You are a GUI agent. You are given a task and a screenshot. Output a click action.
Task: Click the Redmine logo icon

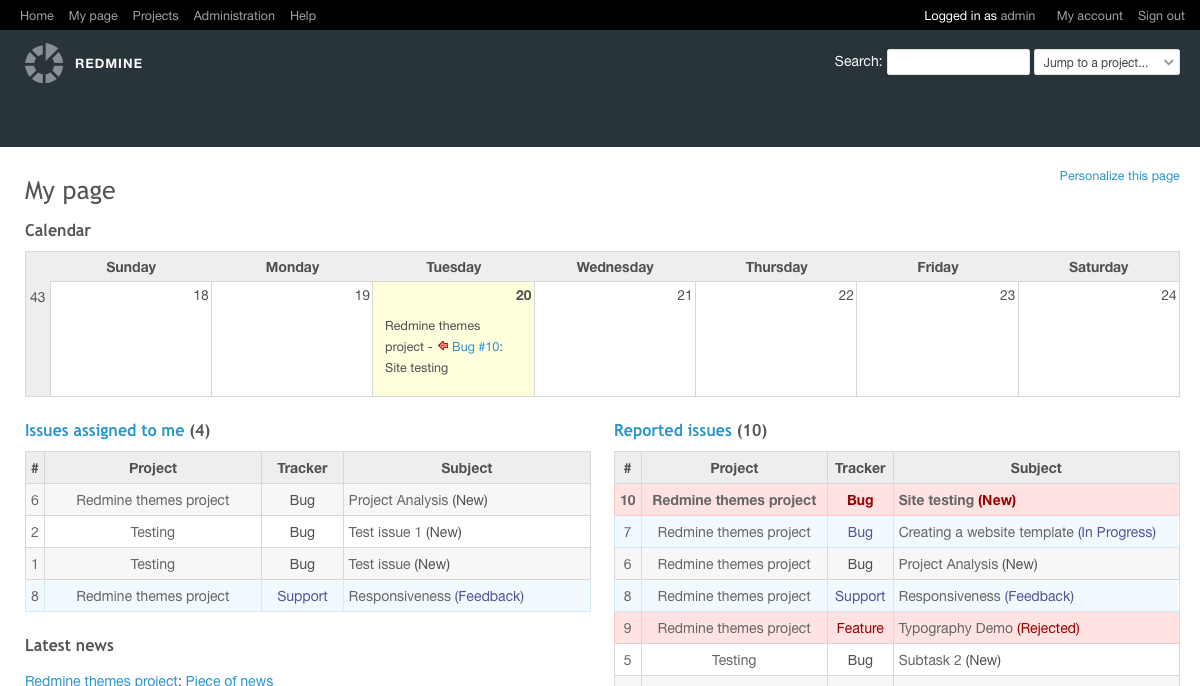[x=44, y=63]
